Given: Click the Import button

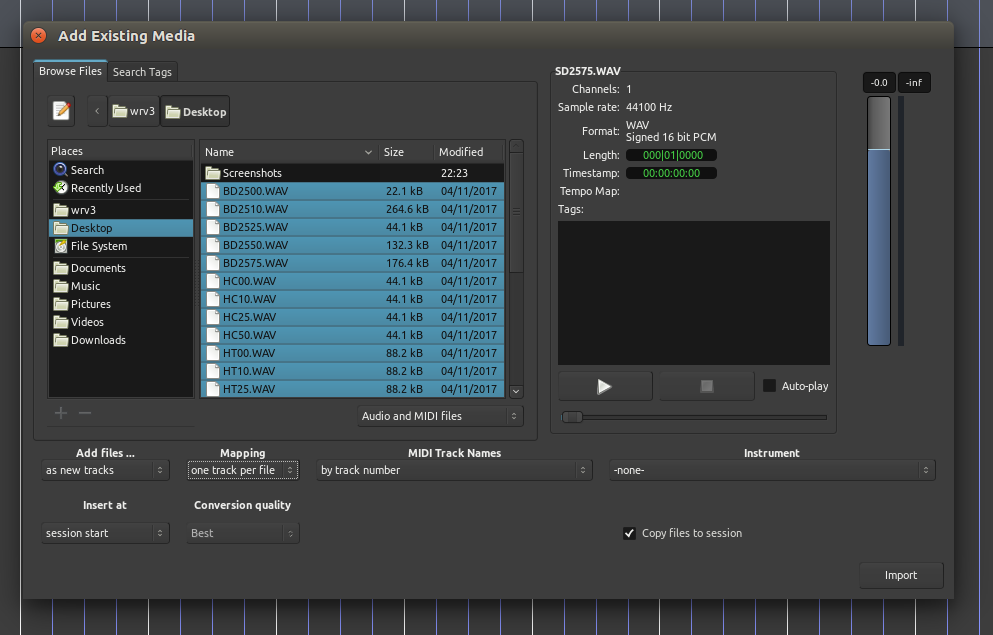Looking at the screenshot, I should coord(900,575).
